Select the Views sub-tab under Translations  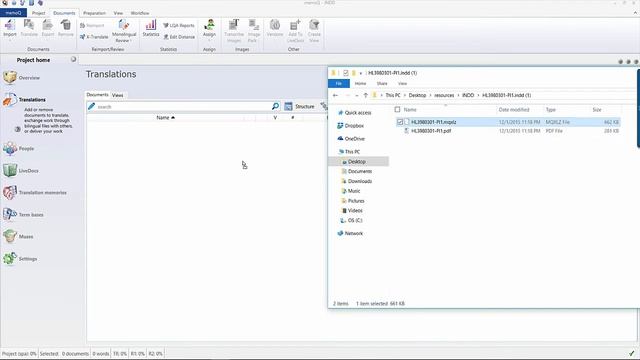tap(118, 95)
